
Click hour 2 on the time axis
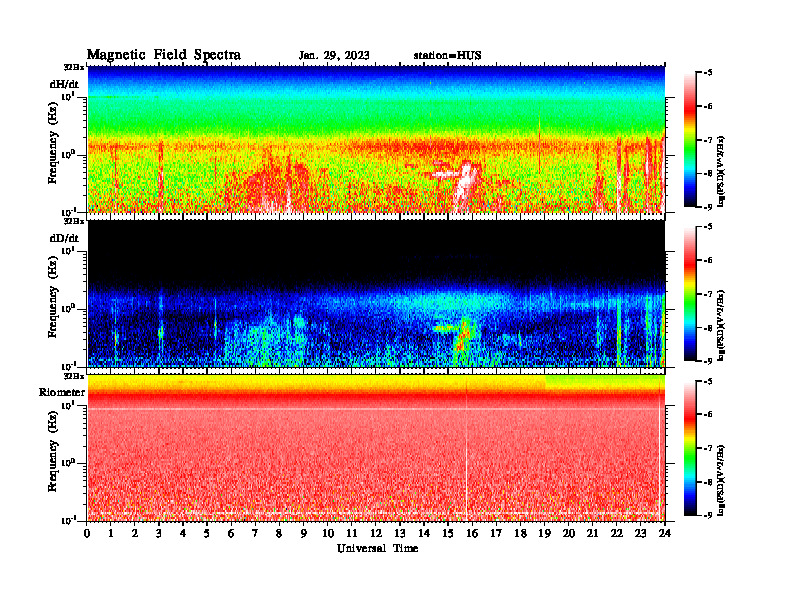pyautogui.click(x=135, y=534)
